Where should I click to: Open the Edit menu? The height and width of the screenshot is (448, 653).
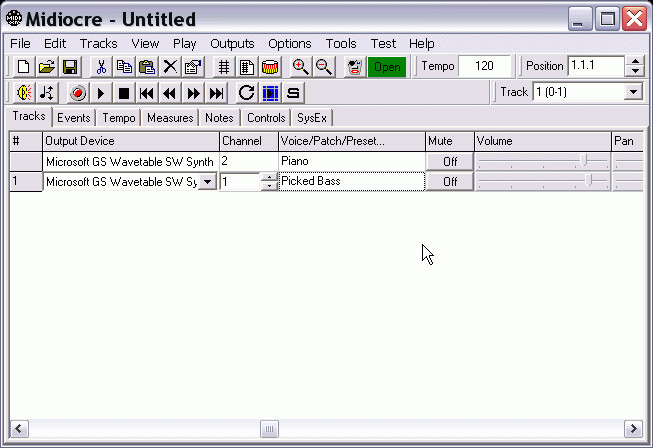click(55, 43)
